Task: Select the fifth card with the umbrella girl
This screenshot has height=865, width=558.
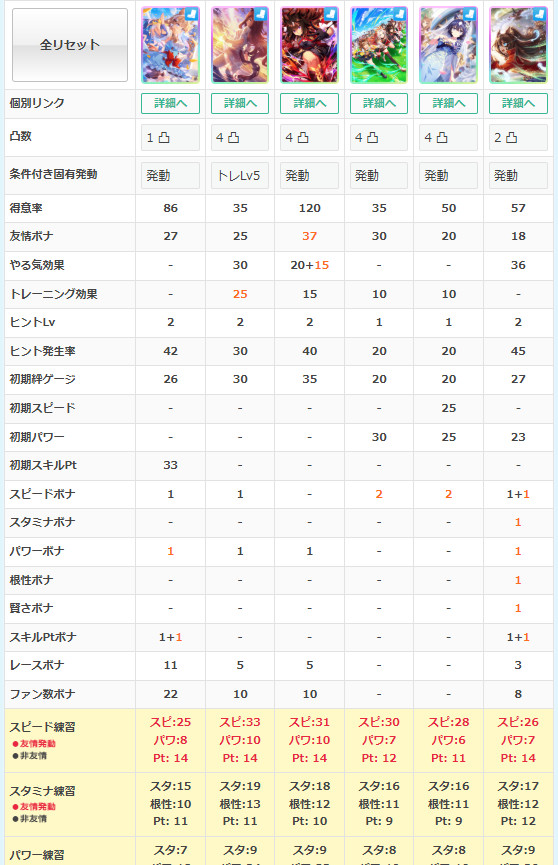Action: (449, 45)
